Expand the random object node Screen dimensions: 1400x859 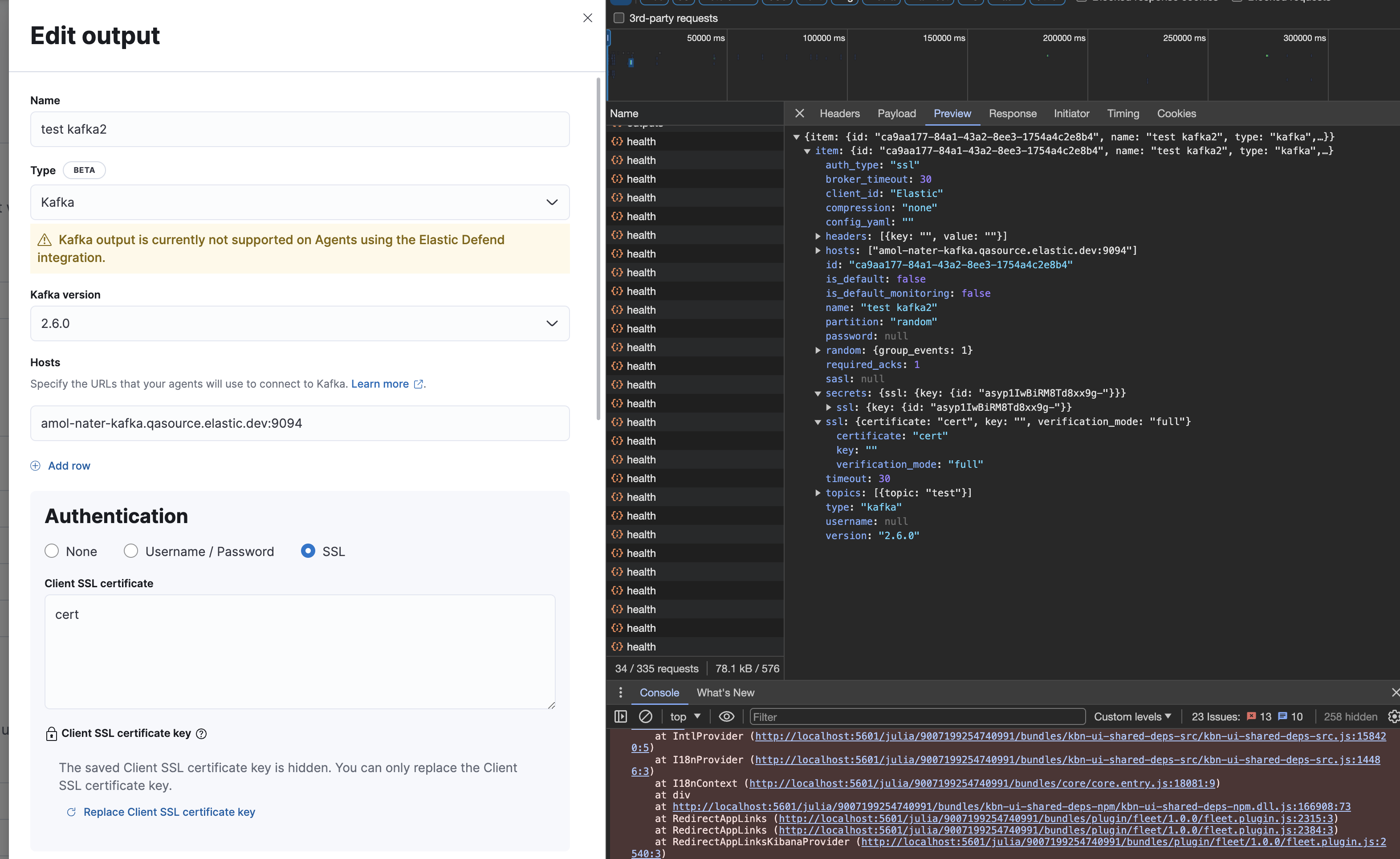click(818, 351)
